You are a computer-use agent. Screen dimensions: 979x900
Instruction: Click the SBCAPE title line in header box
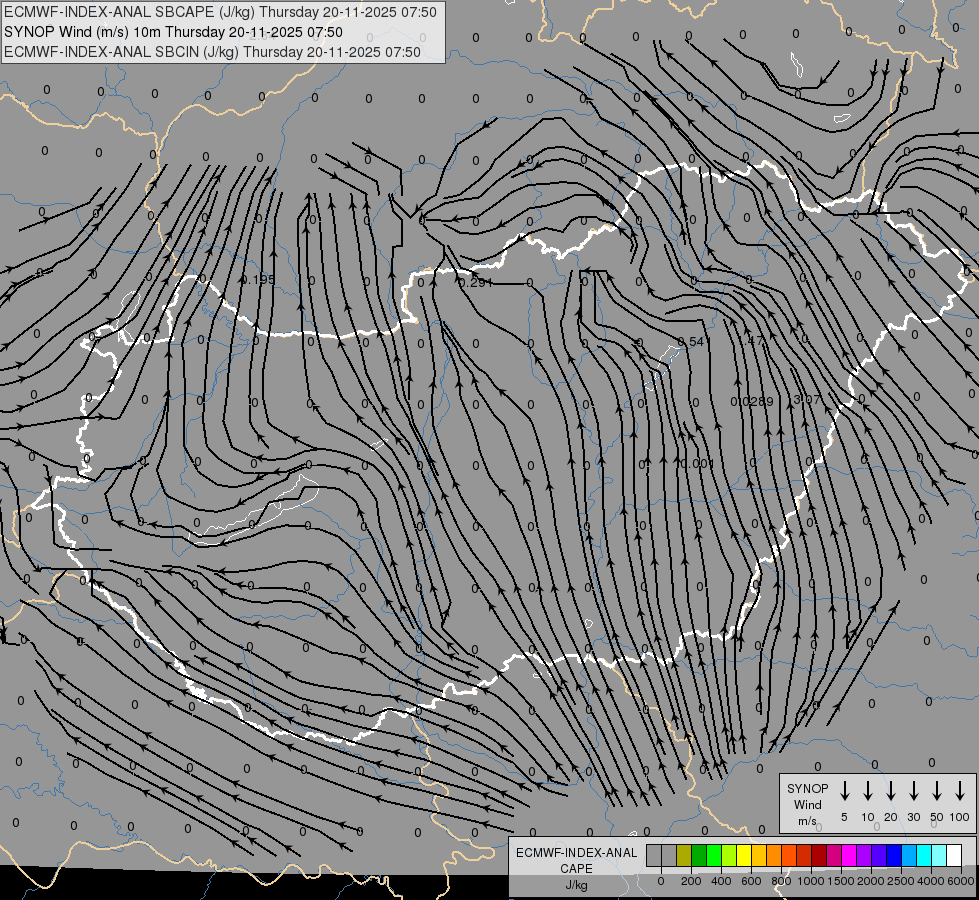tap(220, 12)
